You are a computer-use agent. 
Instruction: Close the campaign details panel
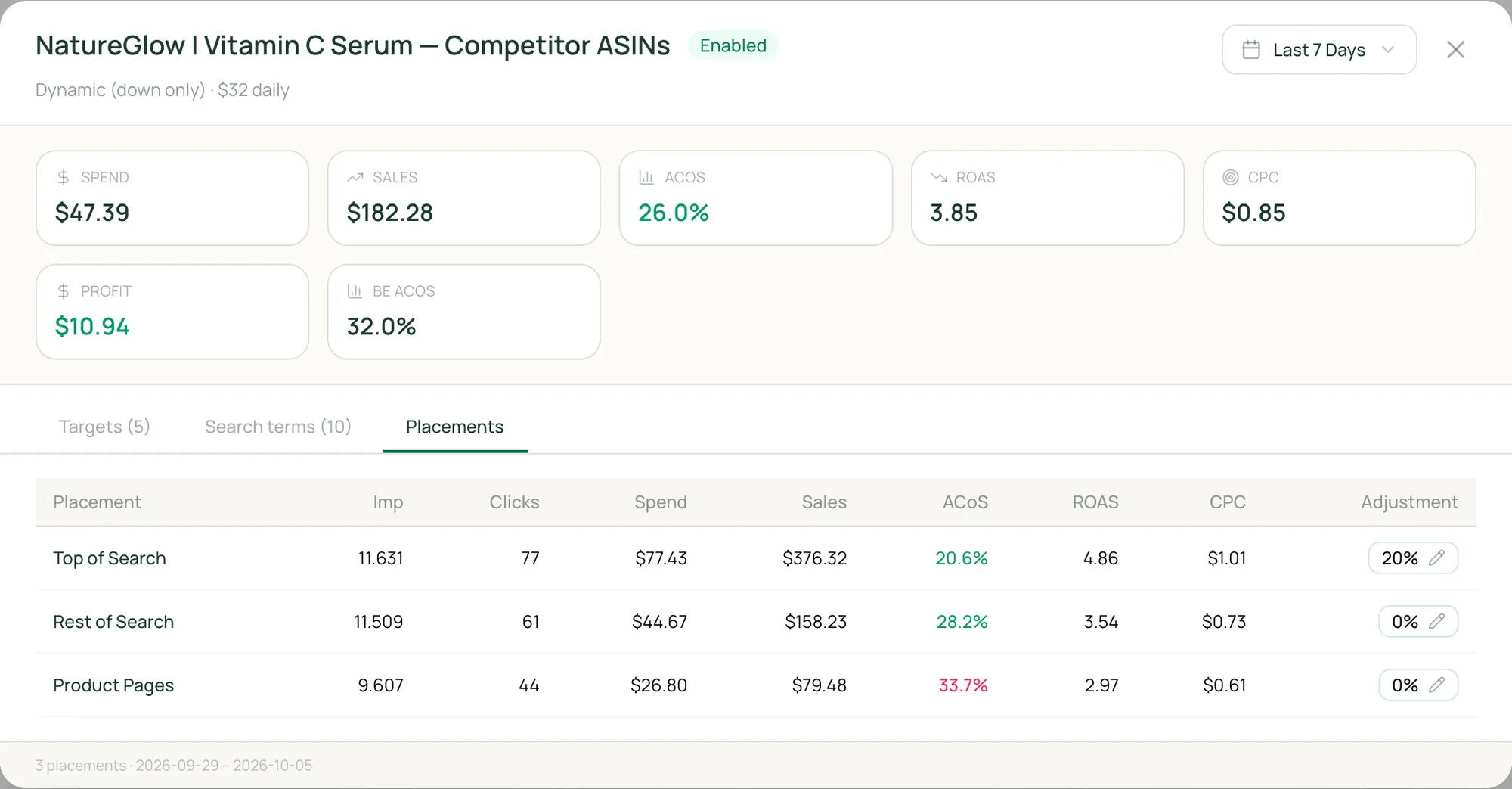coord(1455,50)
